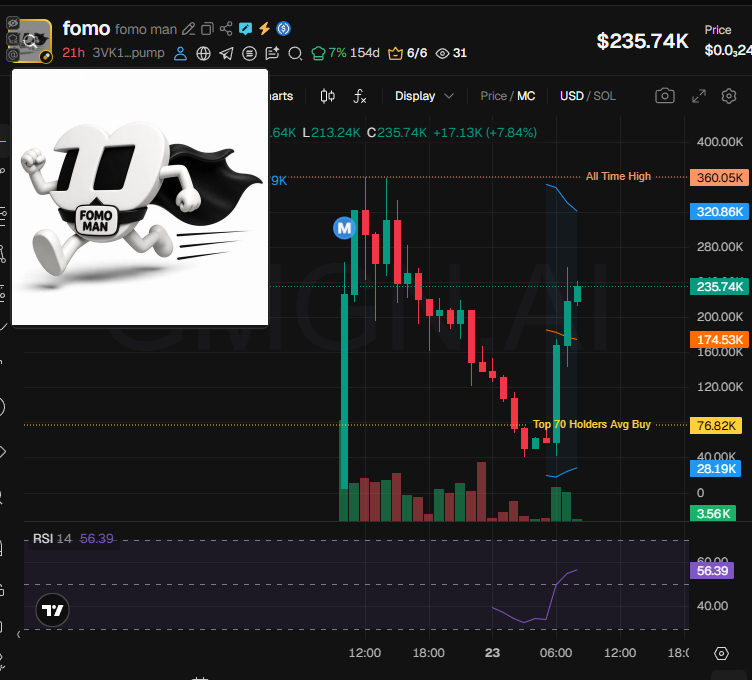
Task: Open the fx indicators menu
Action: 359,96
